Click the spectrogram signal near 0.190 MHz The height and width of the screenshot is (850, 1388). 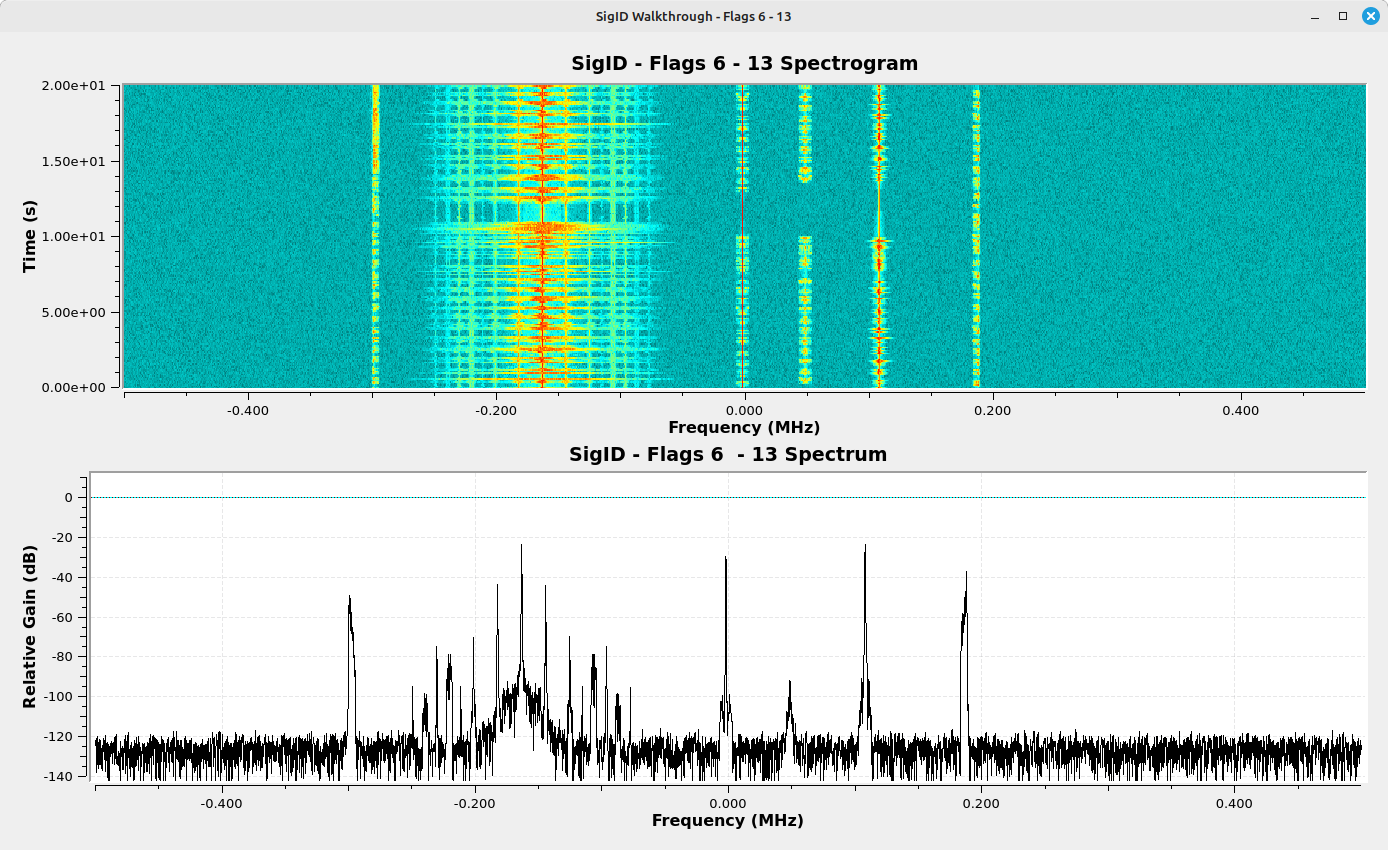click(976, 235)
